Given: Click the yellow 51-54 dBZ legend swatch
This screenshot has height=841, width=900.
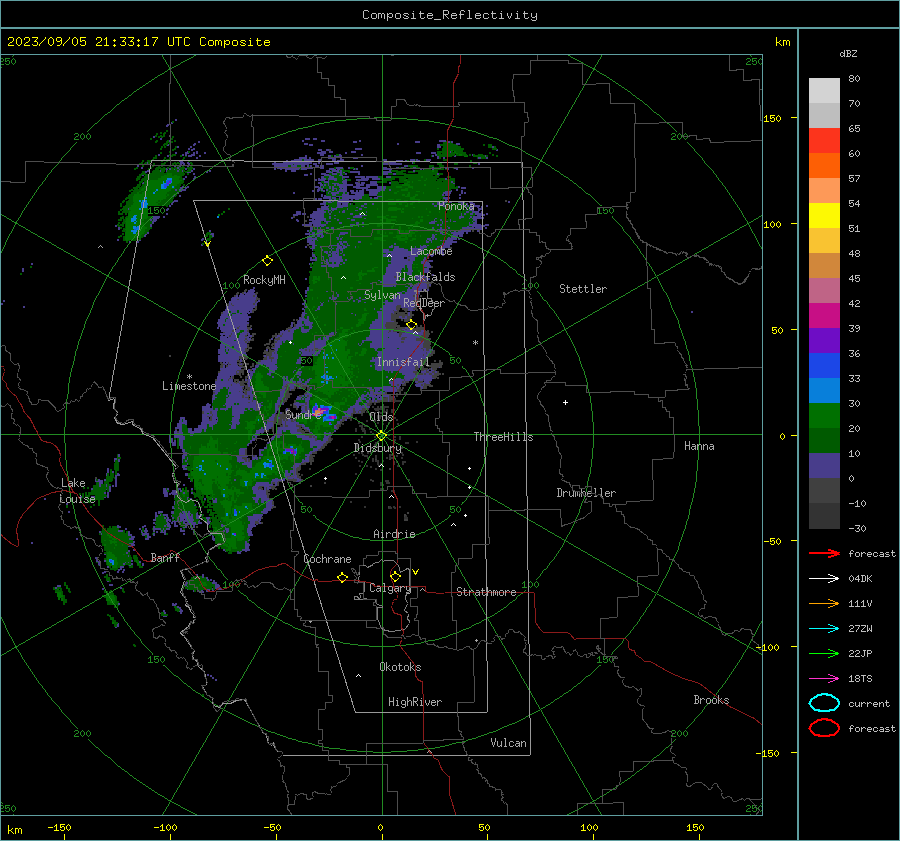Looking at the screenshot, I should coord(824,216).
